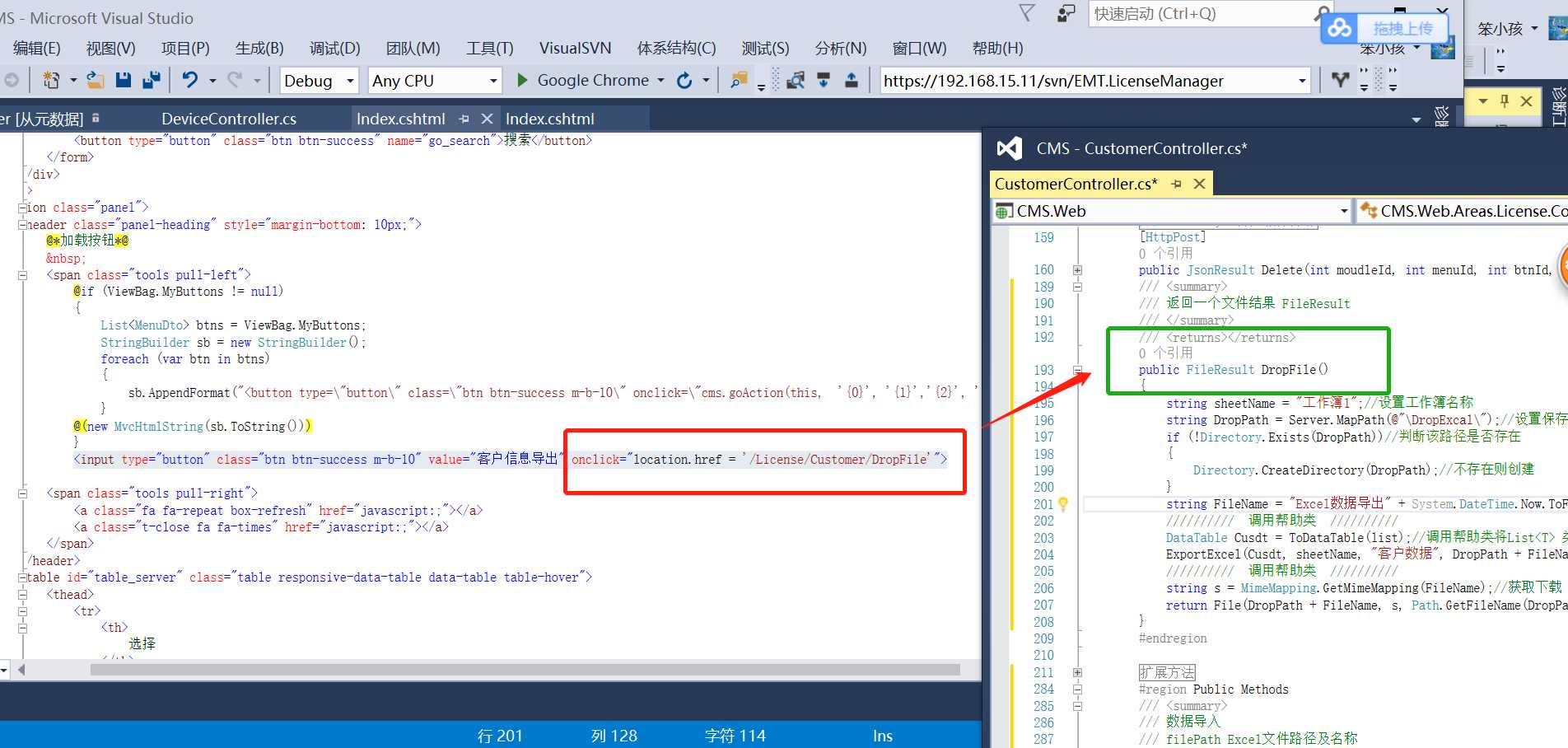Expand collapsed Delete method at line 160
The height and width of the screenshot is (748, 1568).
click(1077, 270)
